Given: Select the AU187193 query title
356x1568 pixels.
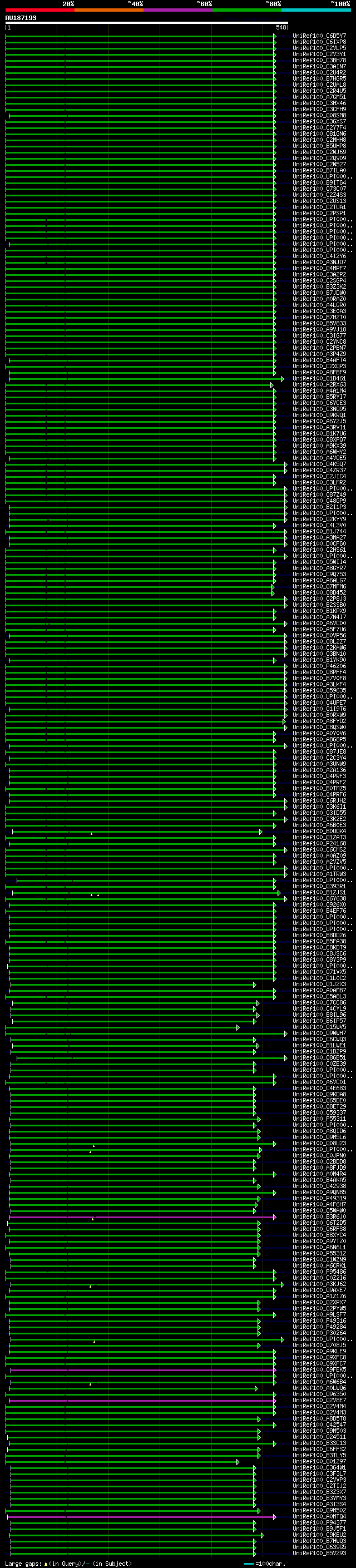Looking at the screenshot, I should pos(21,18).
